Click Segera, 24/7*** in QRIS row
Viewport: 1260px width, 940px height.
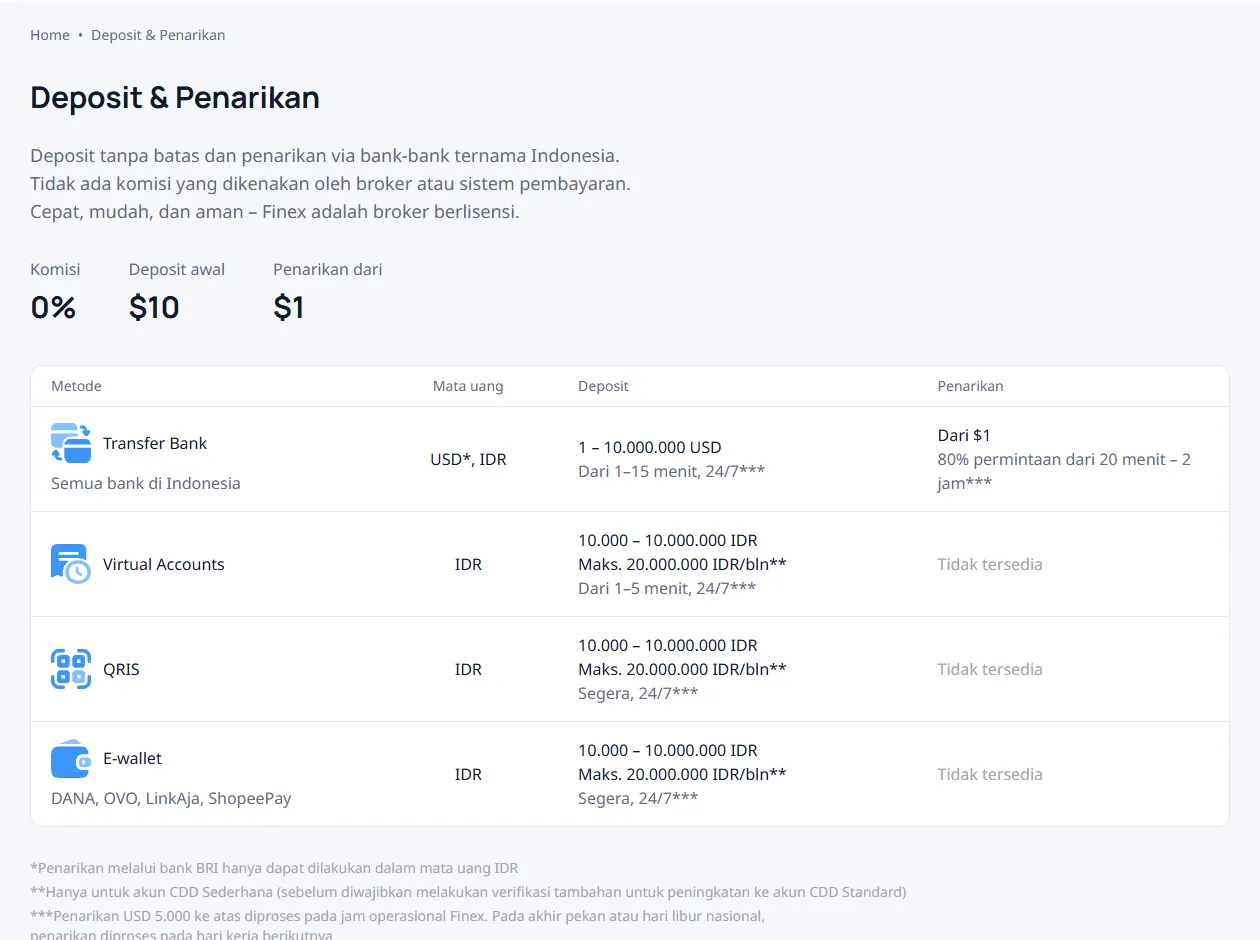[x=638, y=693]
